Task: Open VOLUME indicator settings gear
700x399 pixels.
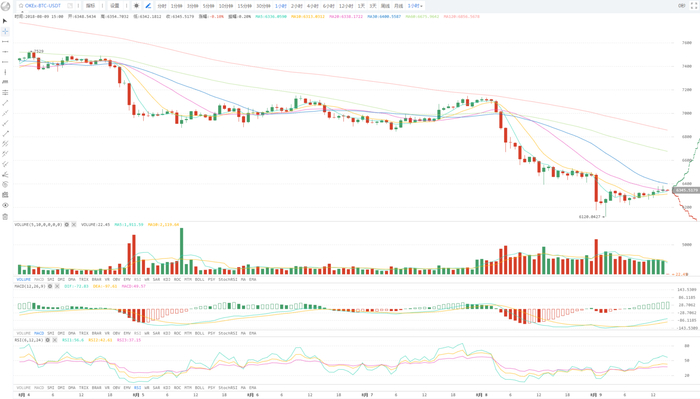Action: [67, 224]
